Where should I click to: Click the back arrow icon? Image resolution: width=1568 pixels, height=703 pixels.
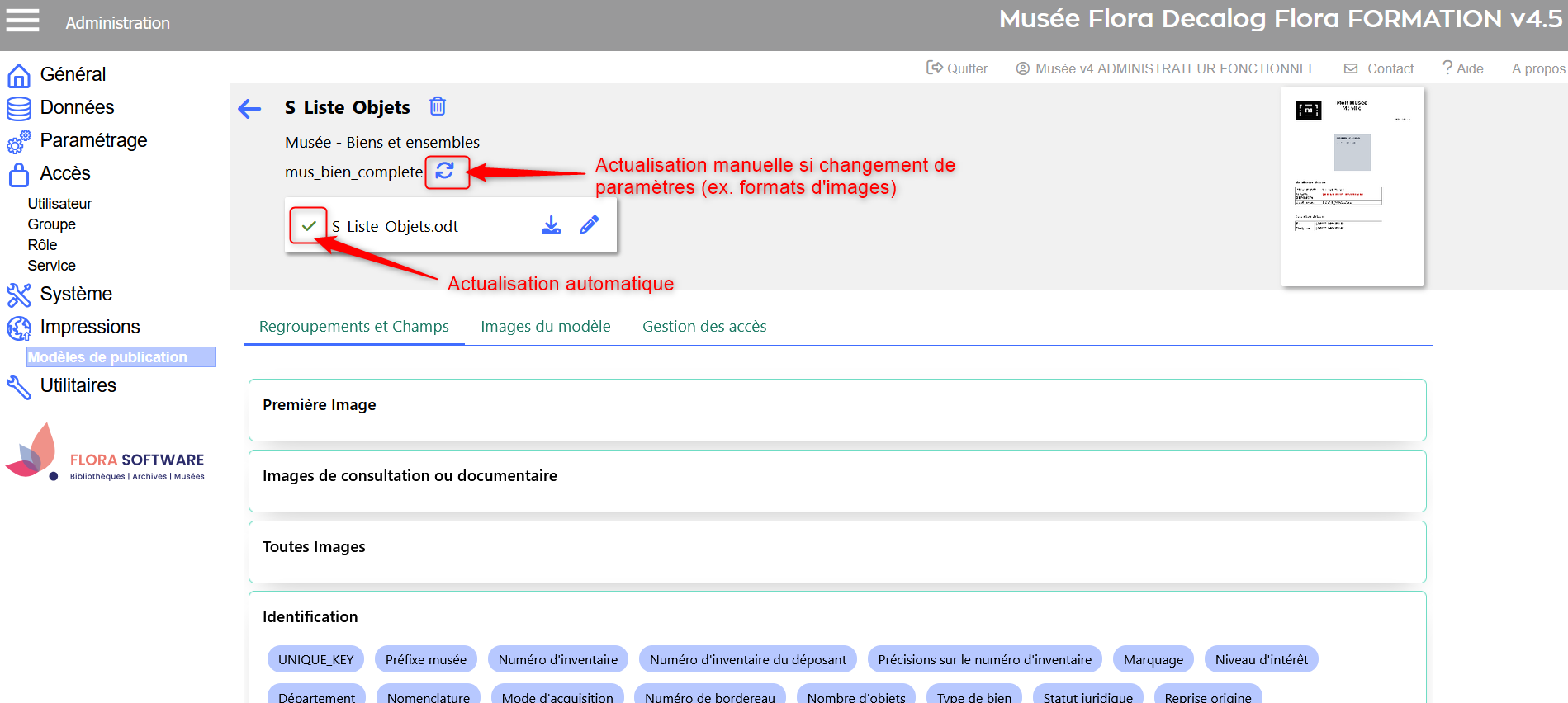(x=249, y=108)
